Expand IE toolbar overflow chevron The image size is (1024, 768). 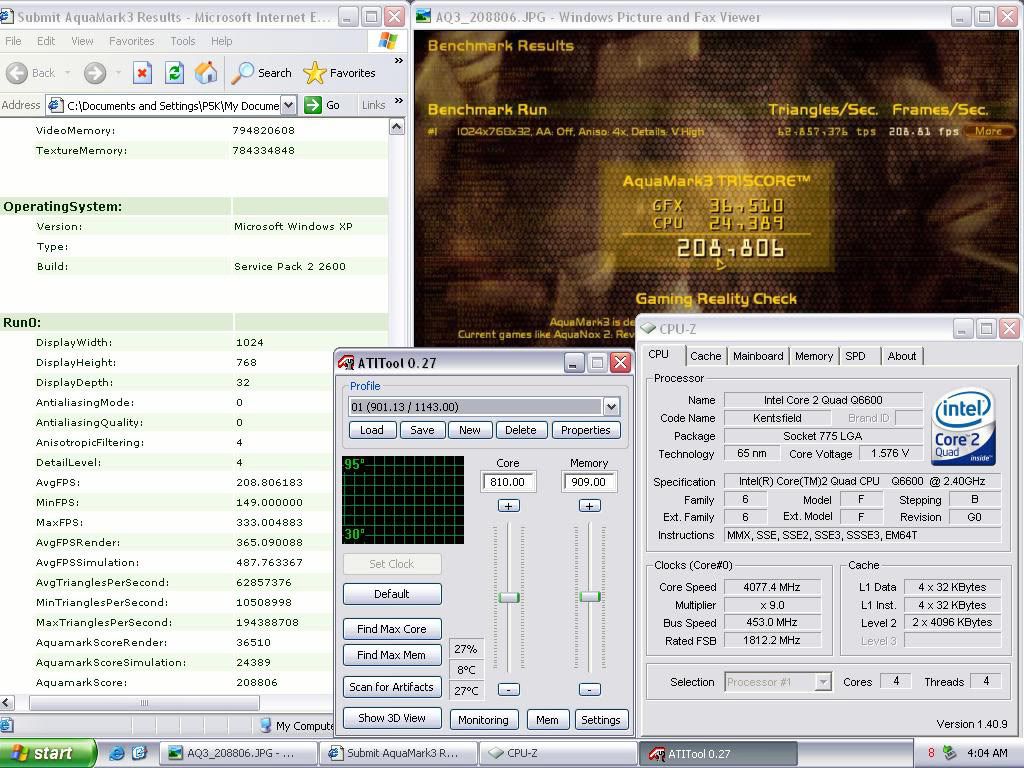coord(398,61)
